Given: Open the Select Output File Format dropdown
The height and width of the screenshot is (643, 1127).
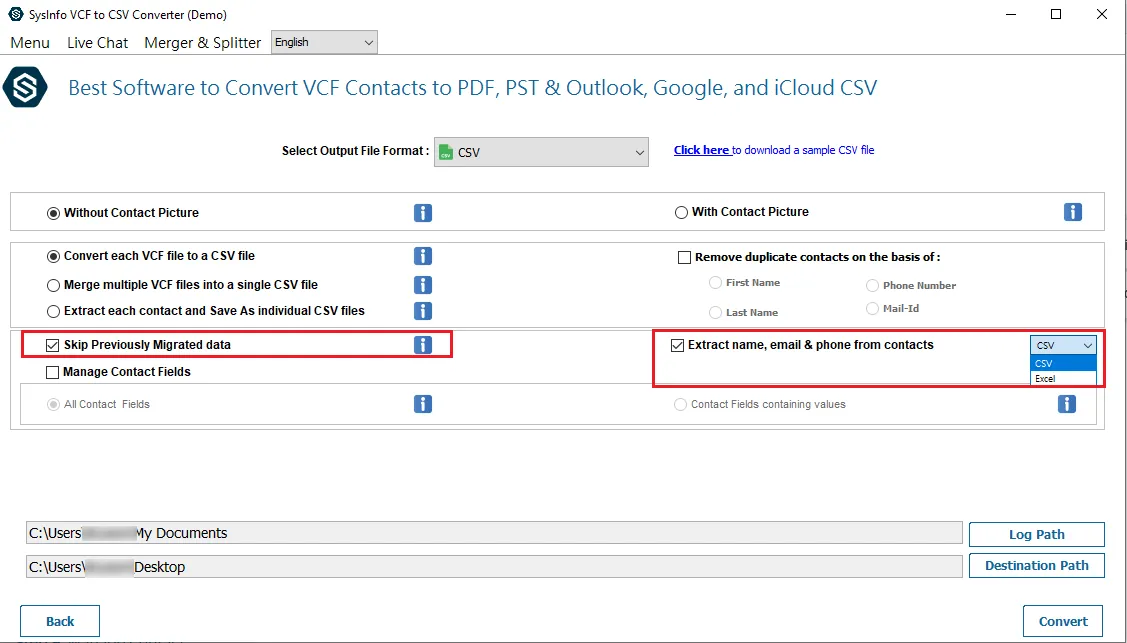Looking at the screenshot, I should click(x=541, y=153).
